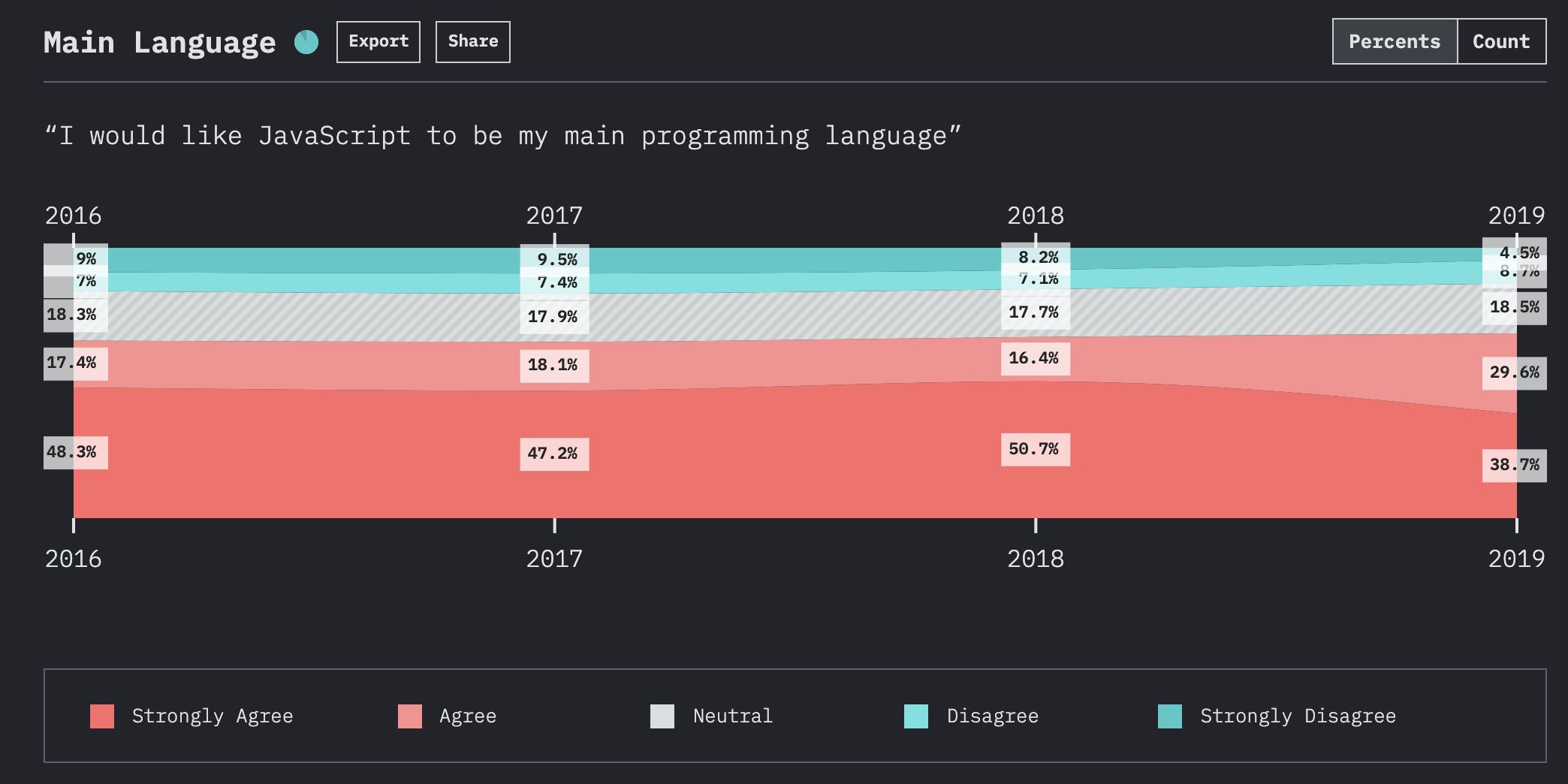The height and width of the screenshot is (784, 1568).
Task: Click the Strongly Disagree legend swatch
Action: coord(1170,716)
